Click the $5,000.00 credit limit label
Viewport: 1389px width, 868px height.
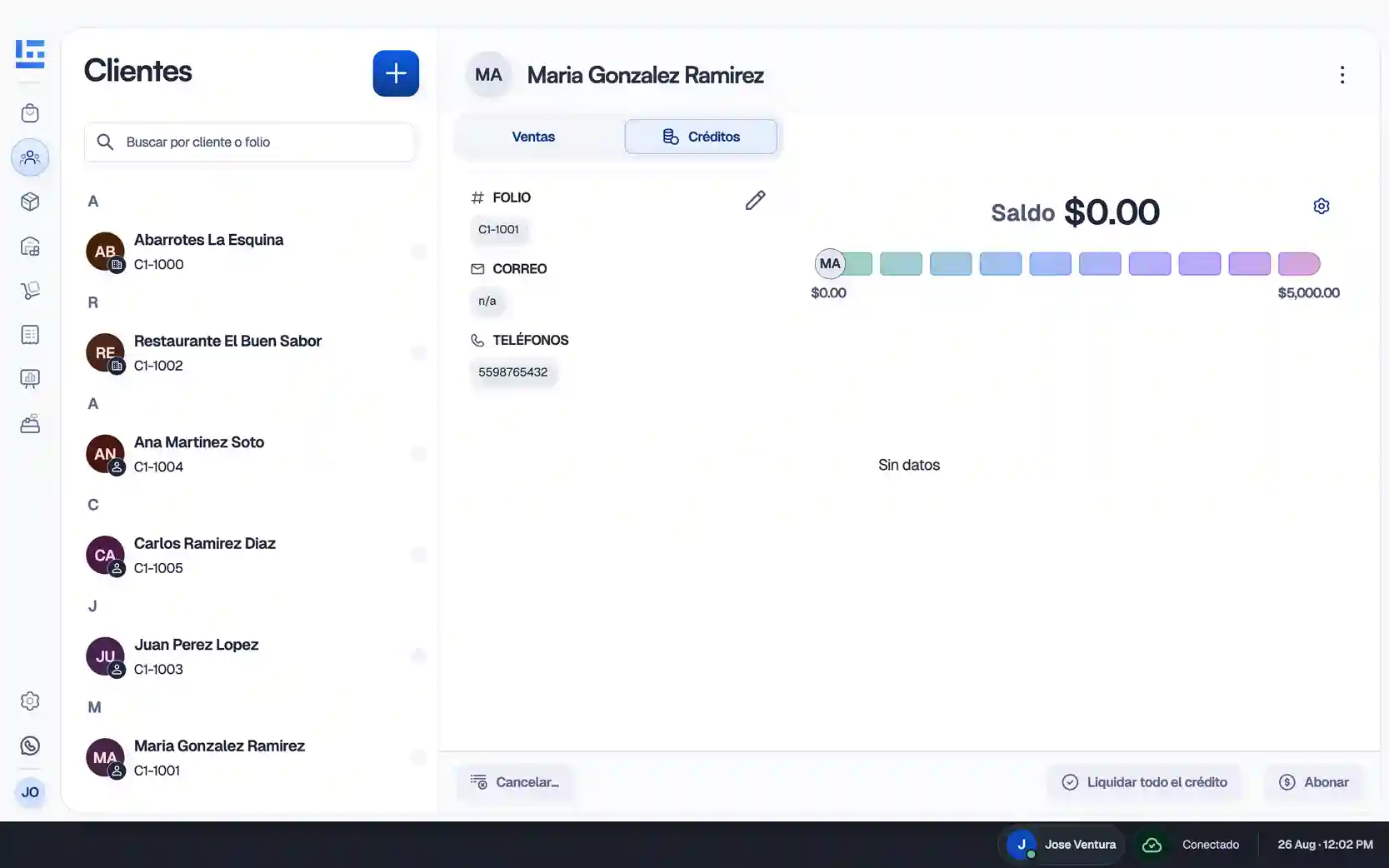[x=1308, y=293]
